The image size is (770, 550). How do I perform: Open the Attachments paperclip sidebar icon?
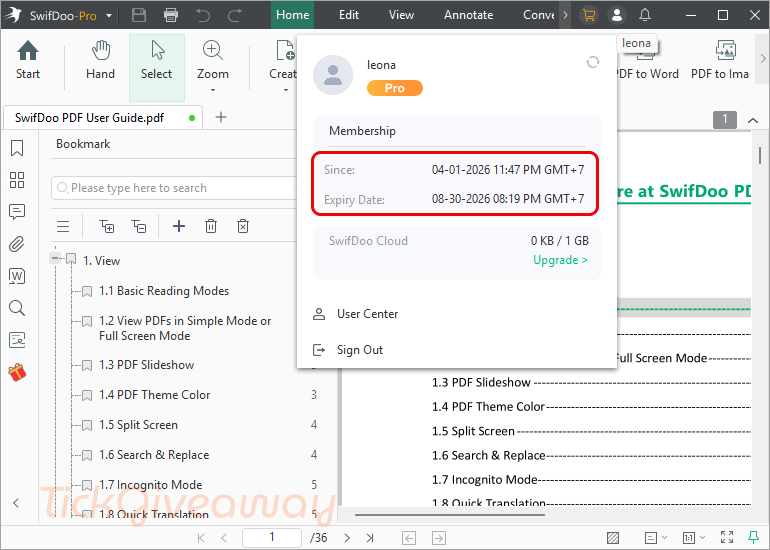[17, 244]
